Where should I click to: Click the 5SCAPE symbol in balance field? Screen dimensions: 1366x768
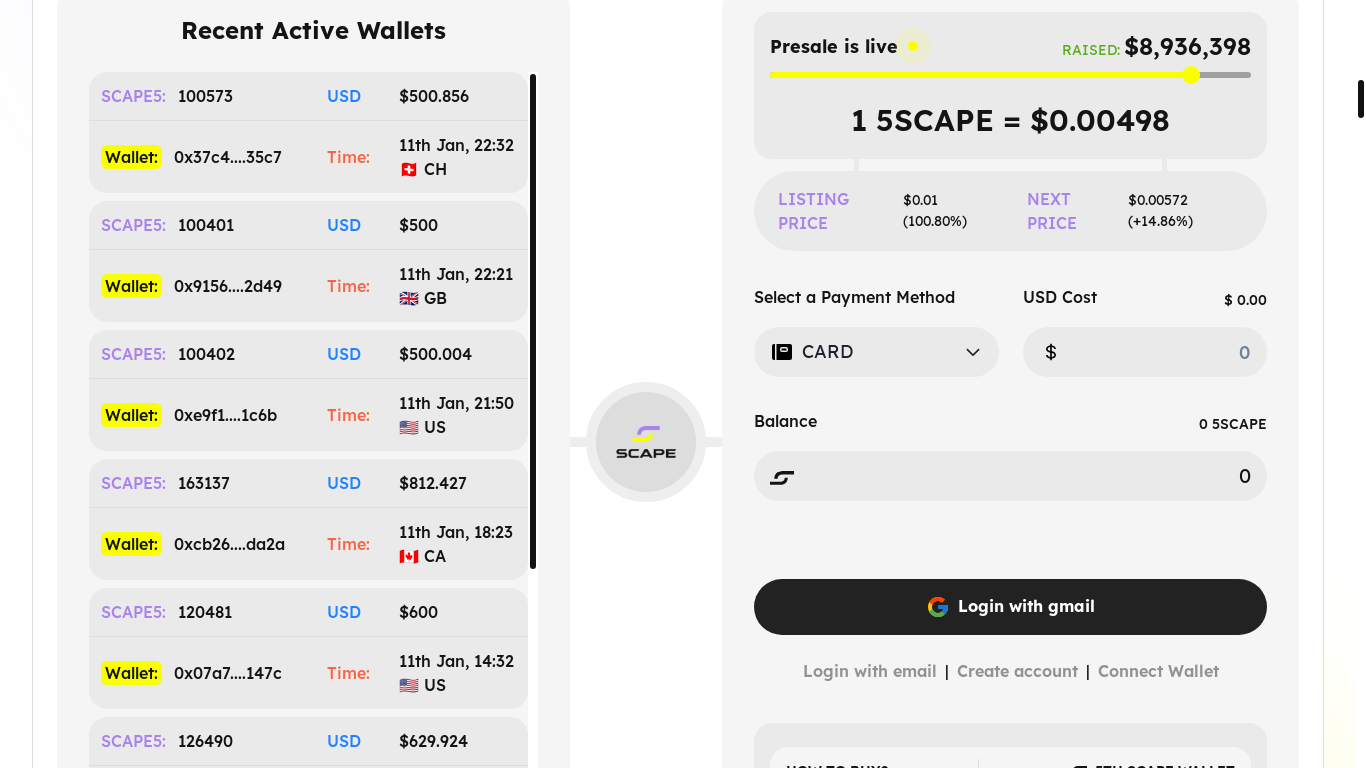click(782, 477)
